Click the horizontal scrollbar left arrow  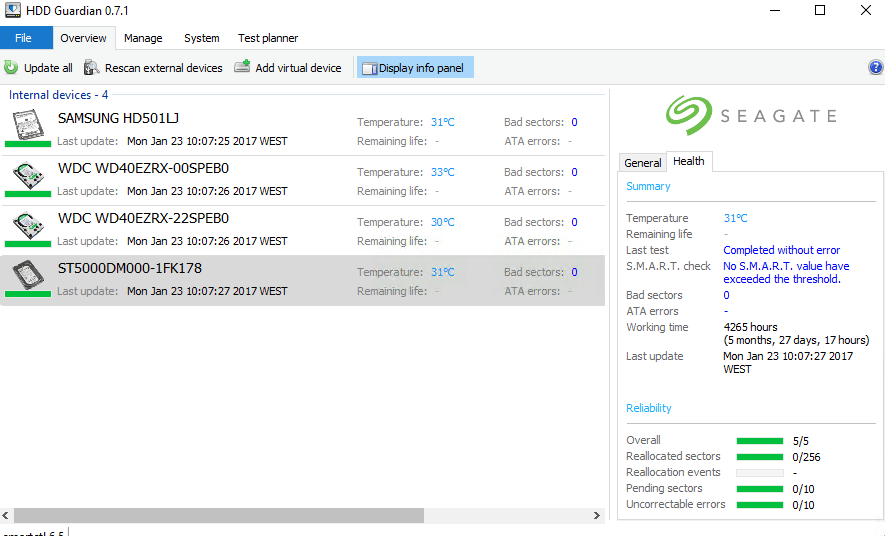coord(7,516)
